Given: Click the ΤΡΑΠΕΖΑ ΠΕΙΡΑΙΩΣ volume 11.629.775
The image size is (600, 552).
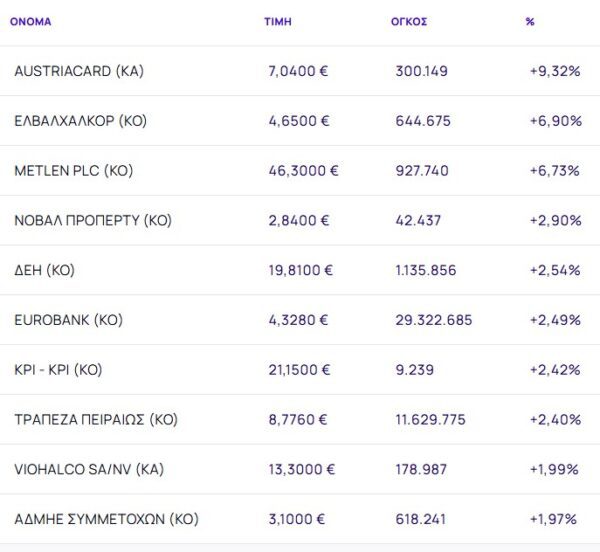Looking at the screenshot, I should (430, 420).
